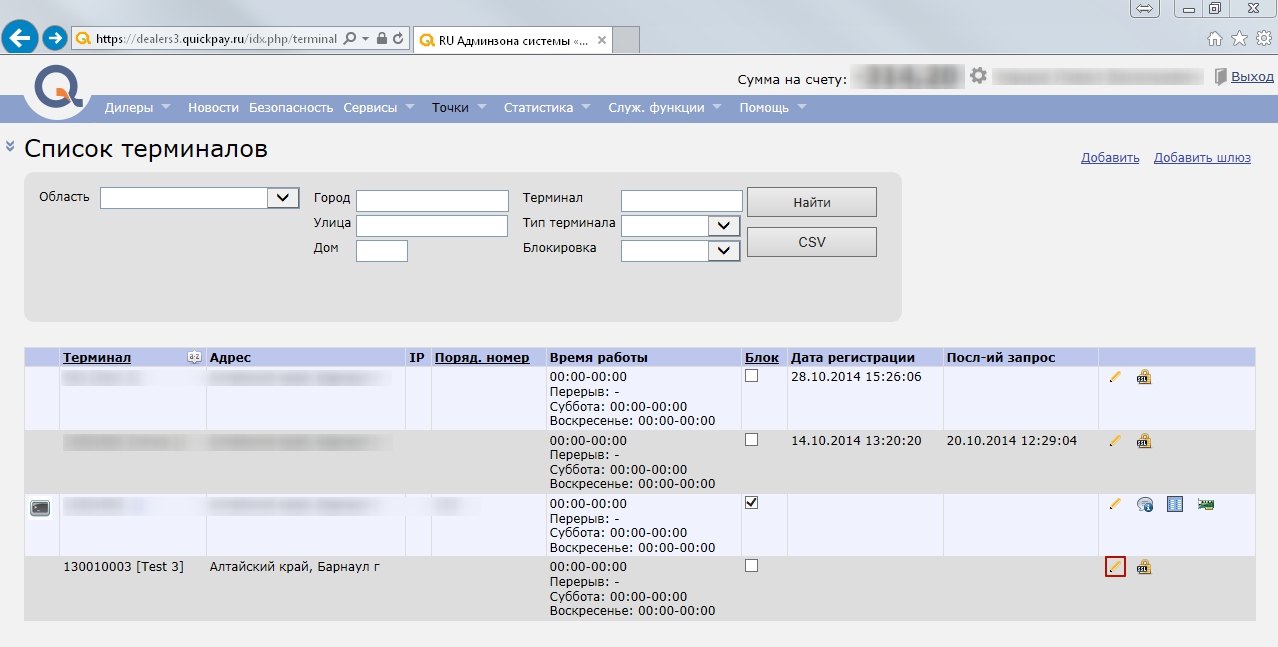Expand the Тип терминала dropdown
Screen dimensions: 1278x647
(723, 226)
